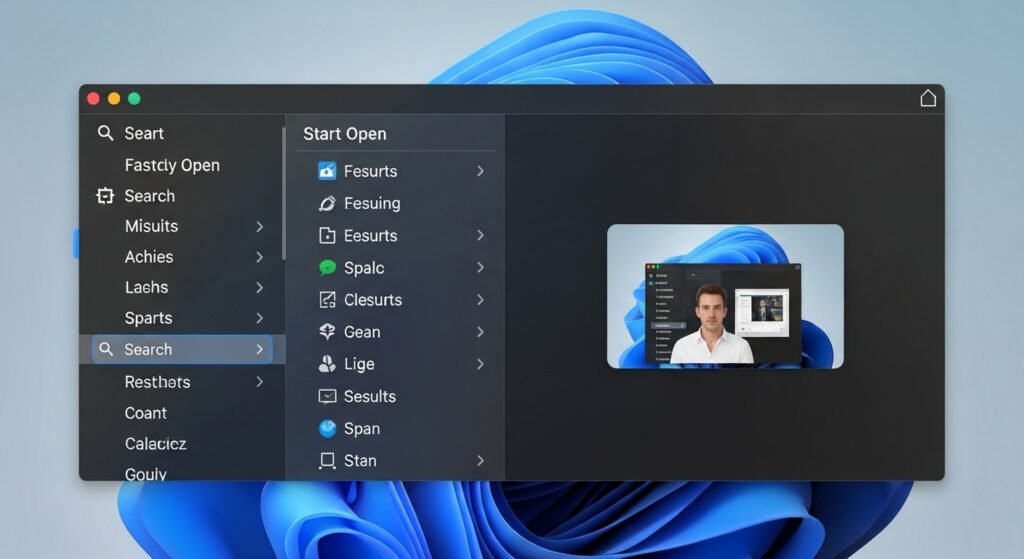1024x559 pixels.
Task: Expand the Achies chevron
Action: (x=259, y=257)
